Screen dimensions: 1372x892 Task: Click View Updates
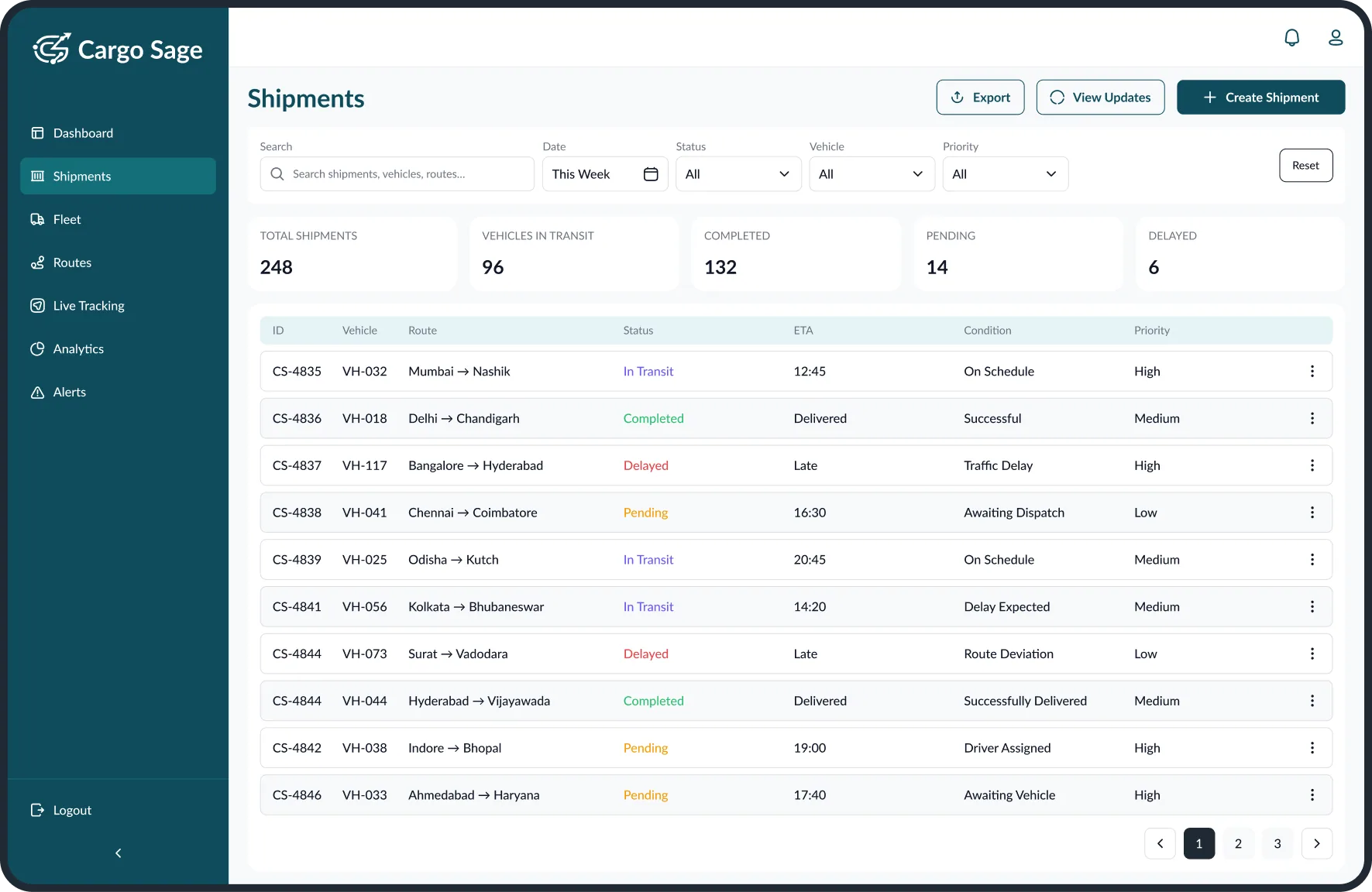point(1100,97)
